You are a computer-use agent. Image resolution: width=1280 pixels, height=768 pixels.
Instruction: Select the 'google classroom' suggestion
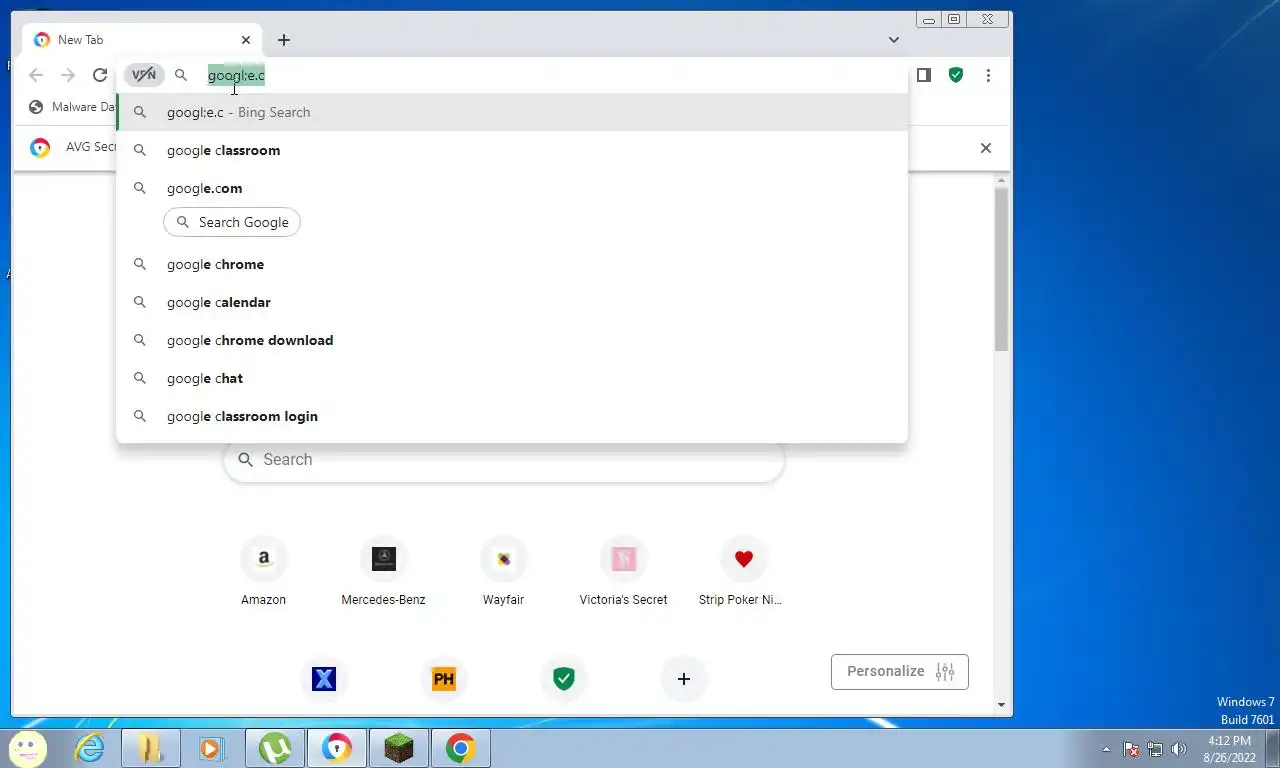pyautogui.click(x=512, y=150)
